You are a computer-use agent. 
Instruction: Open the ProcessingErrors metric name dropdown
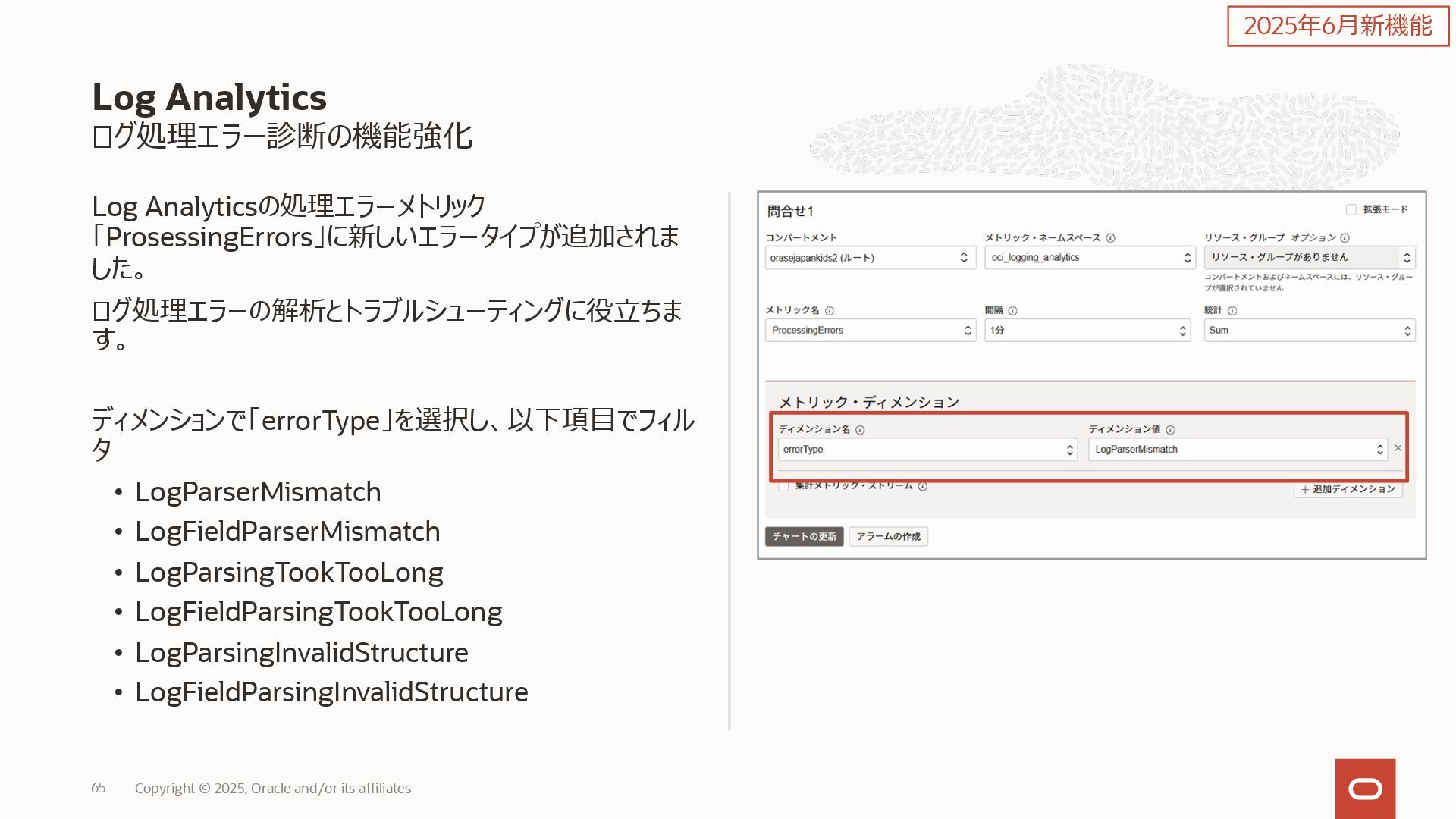(870, 331)
